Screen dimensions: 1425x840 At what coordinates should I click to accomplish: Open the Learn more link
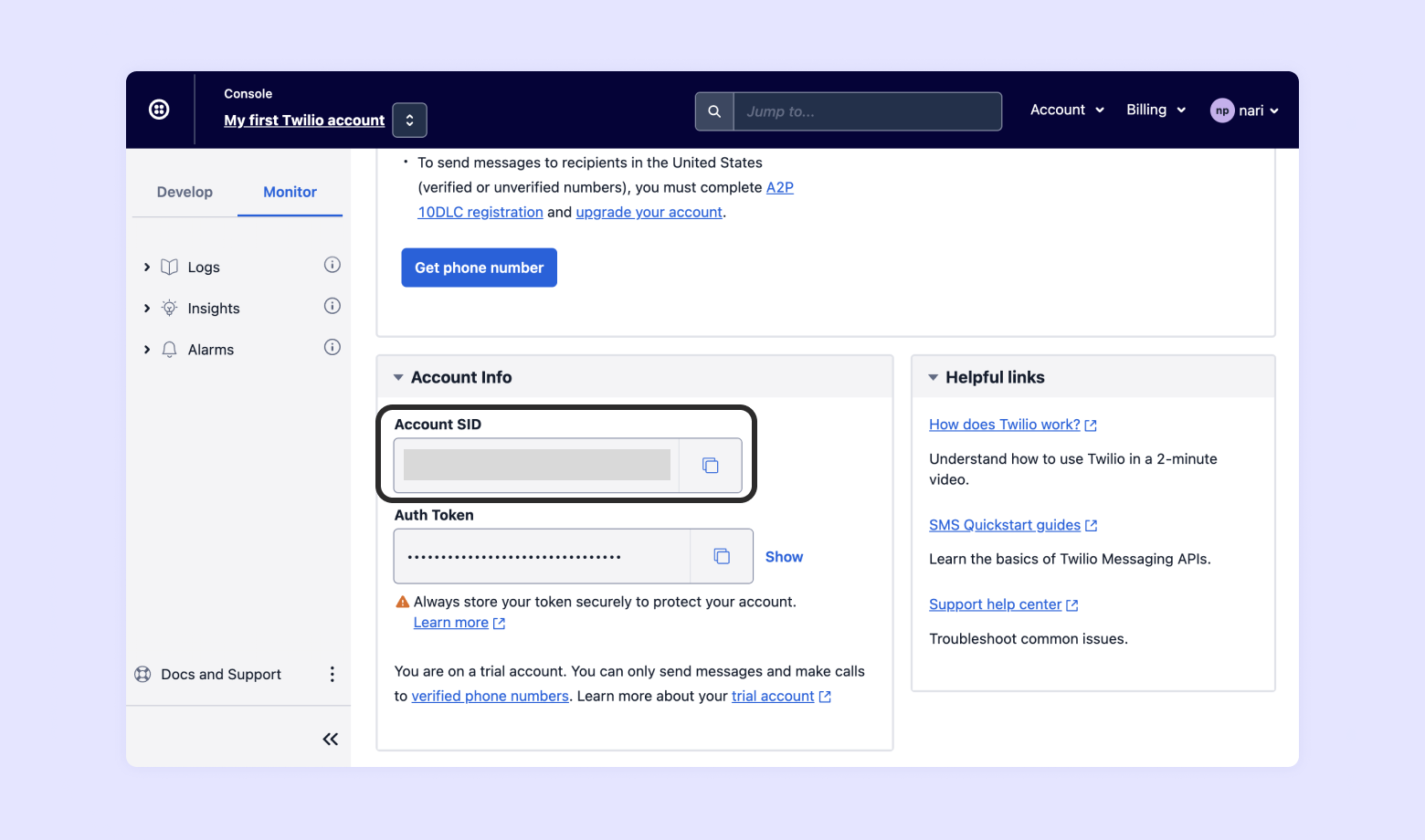[x=451, y=623]
